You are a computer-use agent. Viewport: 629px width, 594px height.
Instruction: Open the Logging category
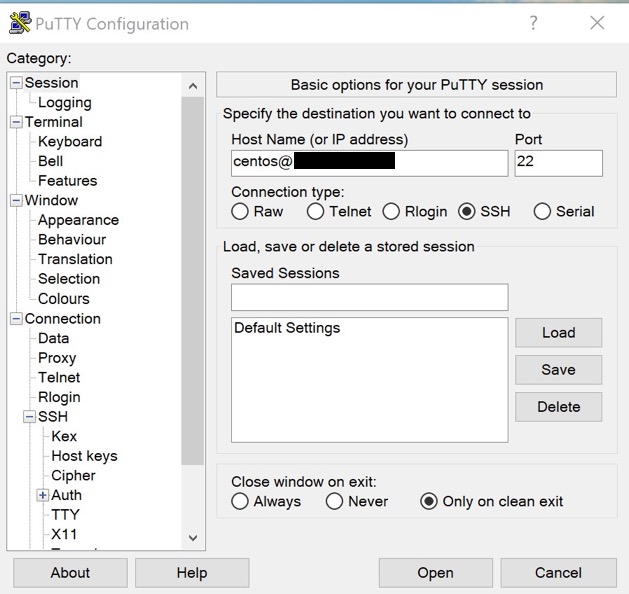[65, 103]
